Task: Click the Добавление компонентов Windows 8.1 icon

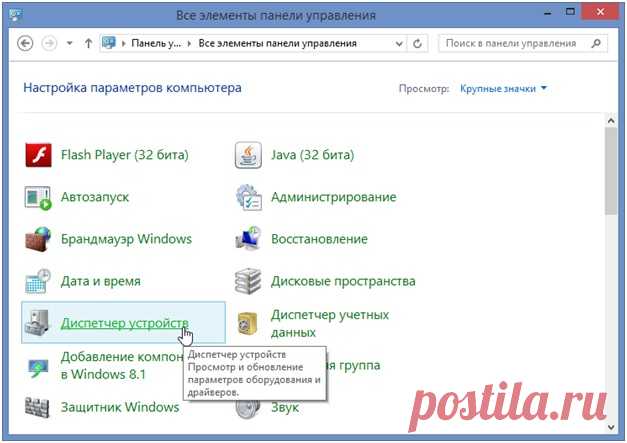Action: click(x=38, y=367)
